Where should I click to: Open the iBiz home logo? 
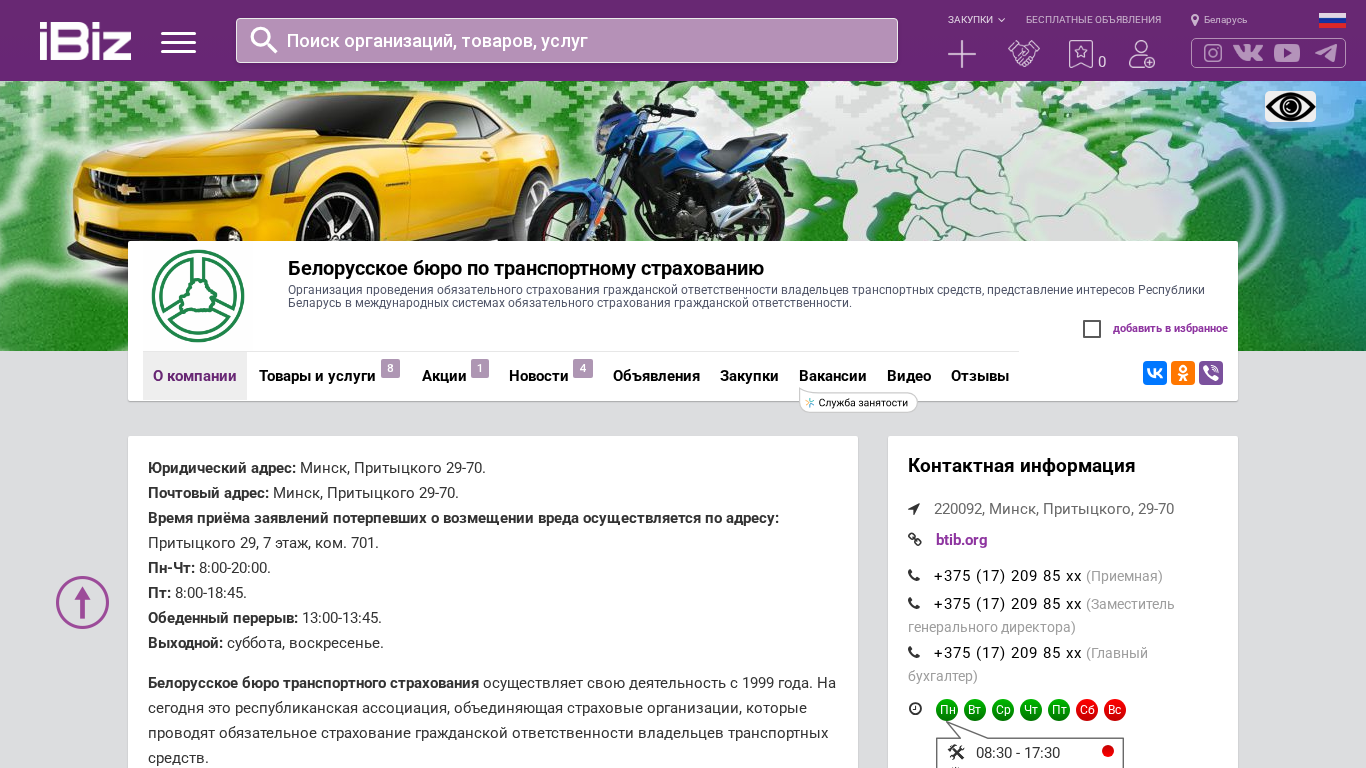[85, 41]
